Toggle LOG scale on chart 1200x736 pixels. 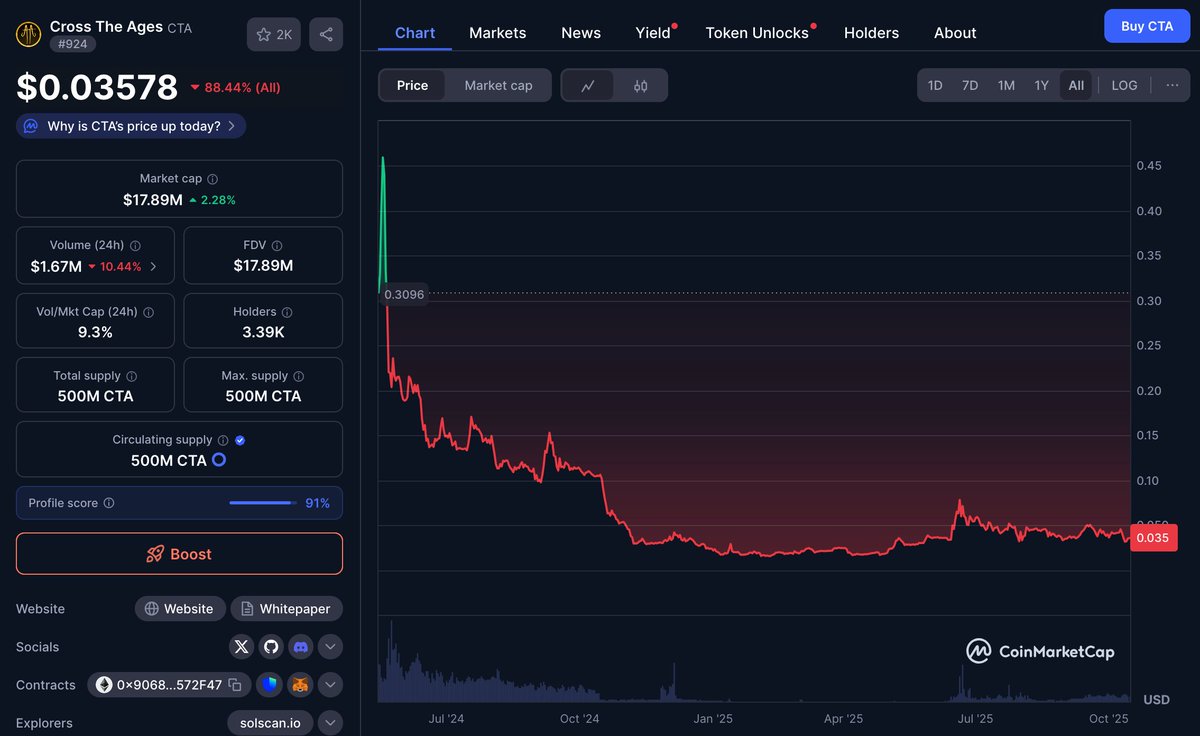point(1124,85)
